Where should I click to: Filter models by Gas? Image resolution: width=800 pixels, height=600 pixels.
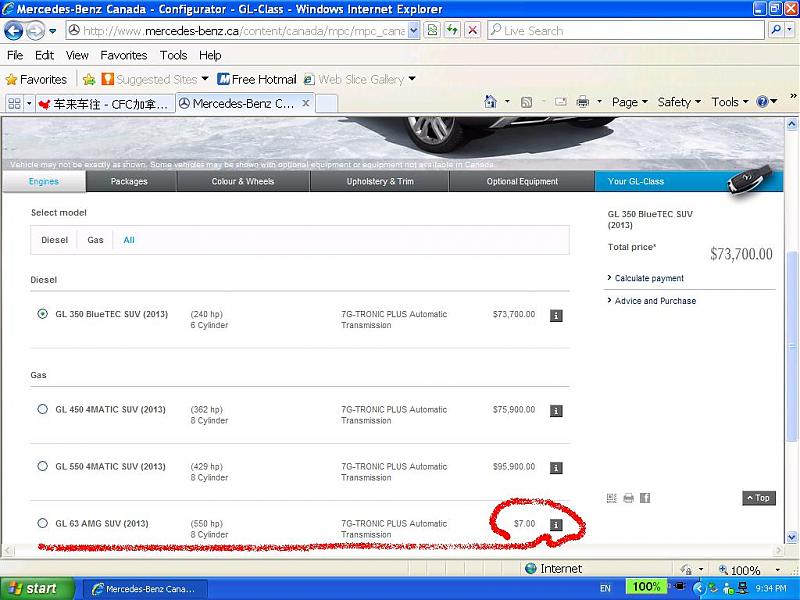(95, 240)
